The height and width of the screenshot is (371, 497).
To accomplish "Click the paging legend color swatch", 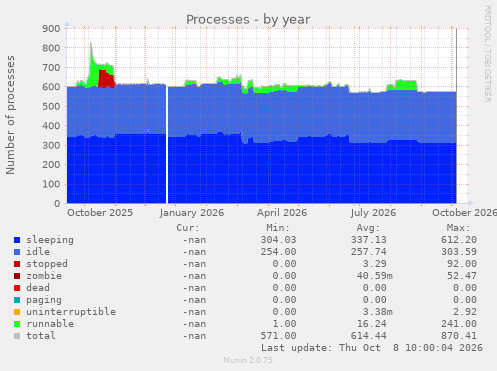I will tap(17, 300).
